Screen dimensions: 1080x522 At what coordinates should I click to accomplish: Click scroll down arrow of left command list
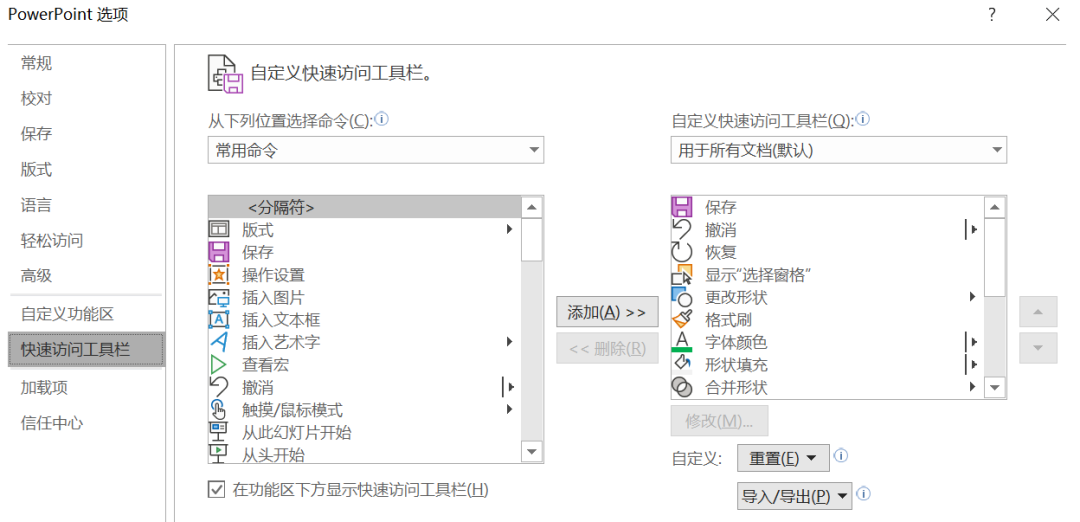point(532,451)
